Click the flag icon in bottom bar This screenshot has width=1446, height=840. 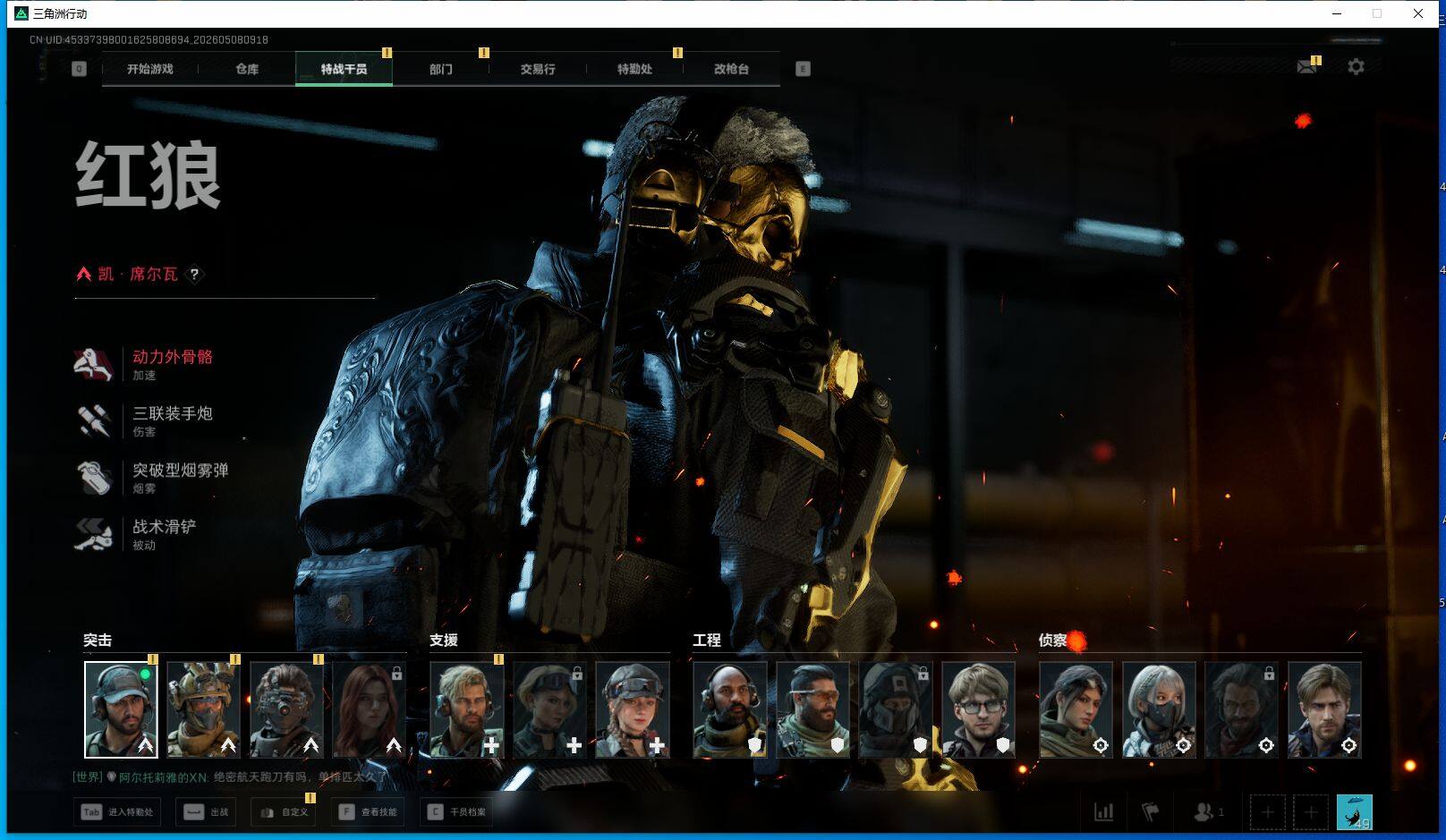[x=1151, y=812]
